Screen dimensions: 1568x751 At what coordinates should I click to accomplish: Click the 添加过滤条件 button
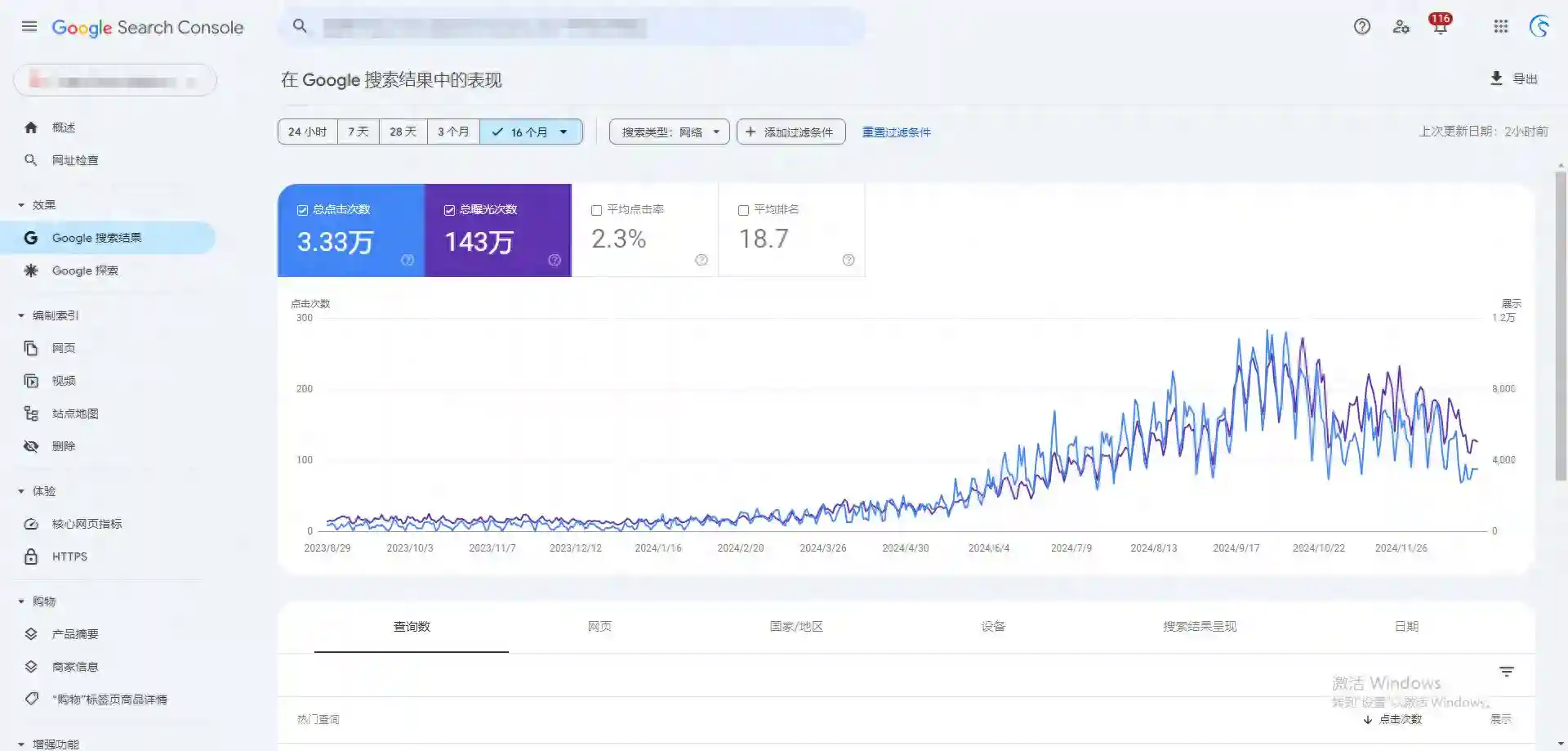(x=791, y=131)
